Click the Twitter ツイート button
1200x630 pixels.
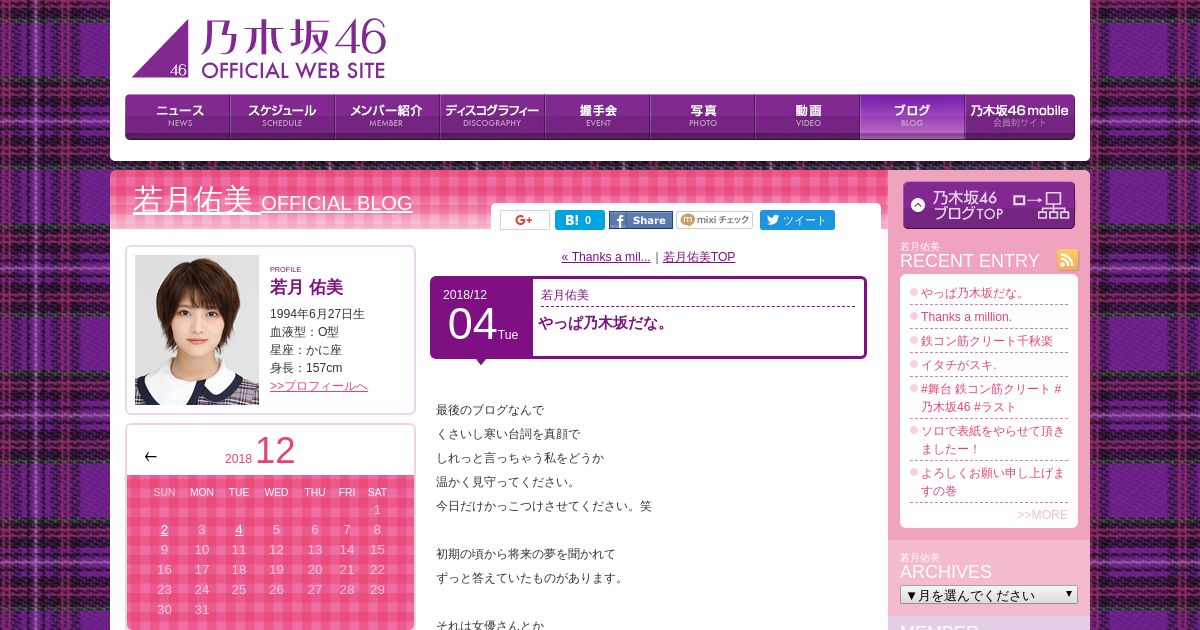pyautogui.click(x=797, y=220)
